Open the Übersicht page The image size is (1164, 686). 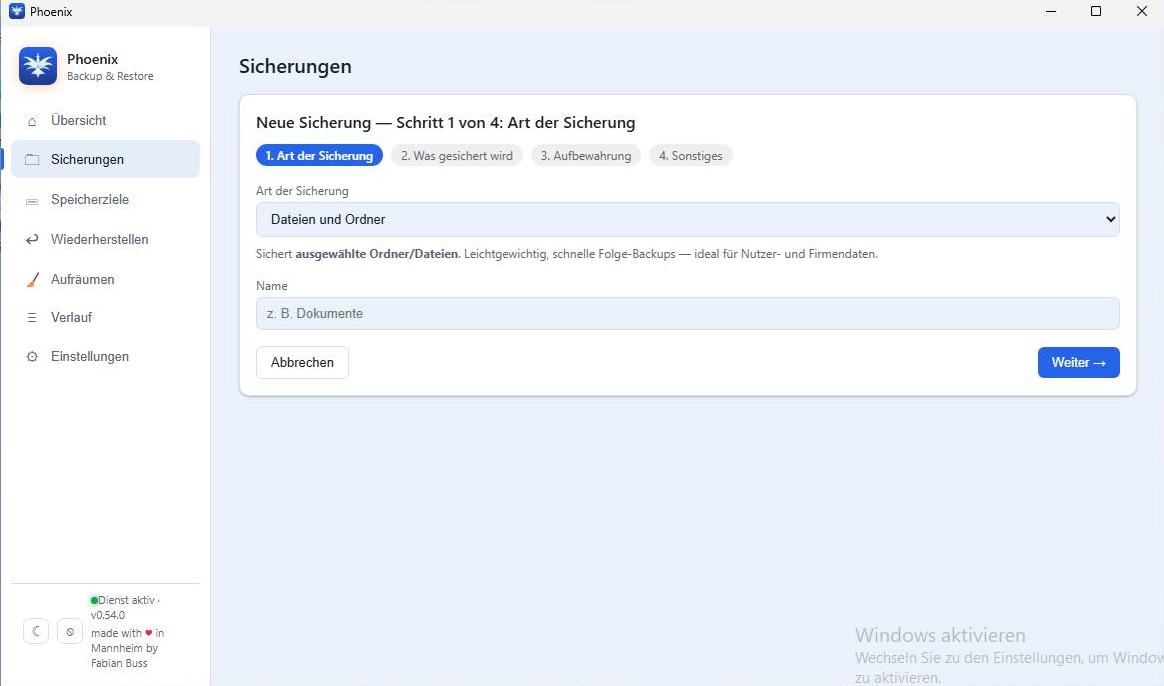point(105,120)
